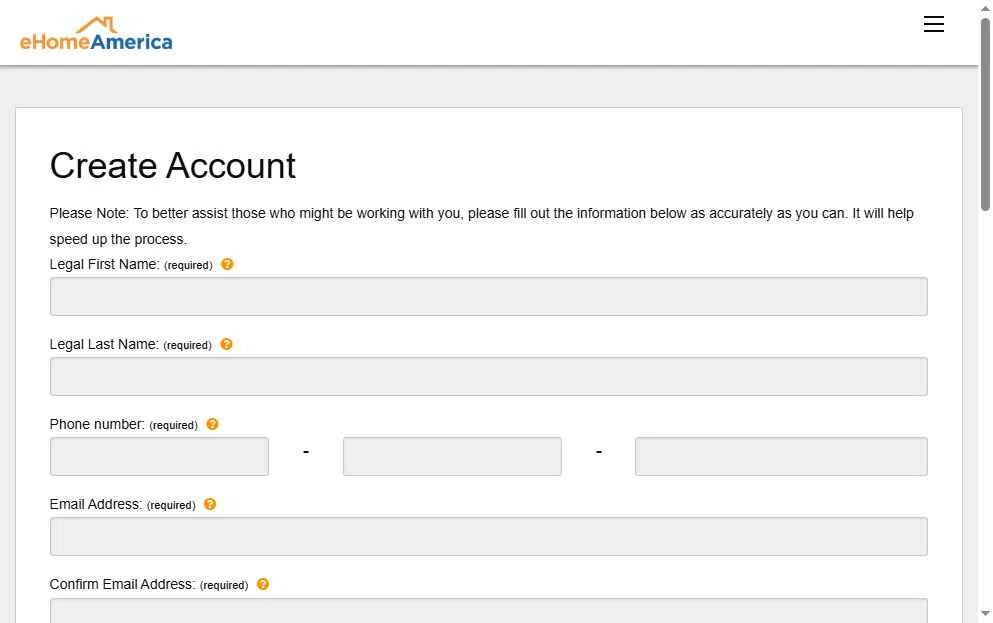993x623 pixels.
Task: Click the eHomeAmerica logo
Action: [96, 34]
